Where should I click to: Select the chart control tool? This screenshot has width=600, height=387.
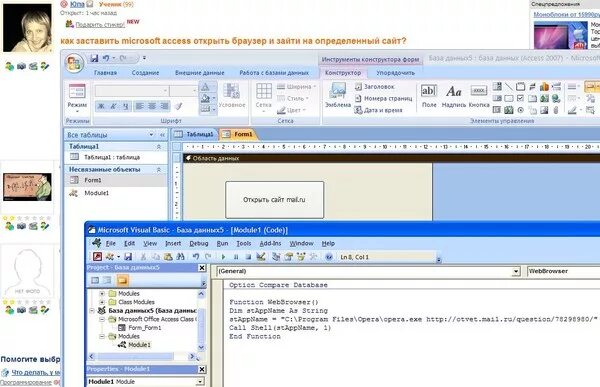coord(544,87)
